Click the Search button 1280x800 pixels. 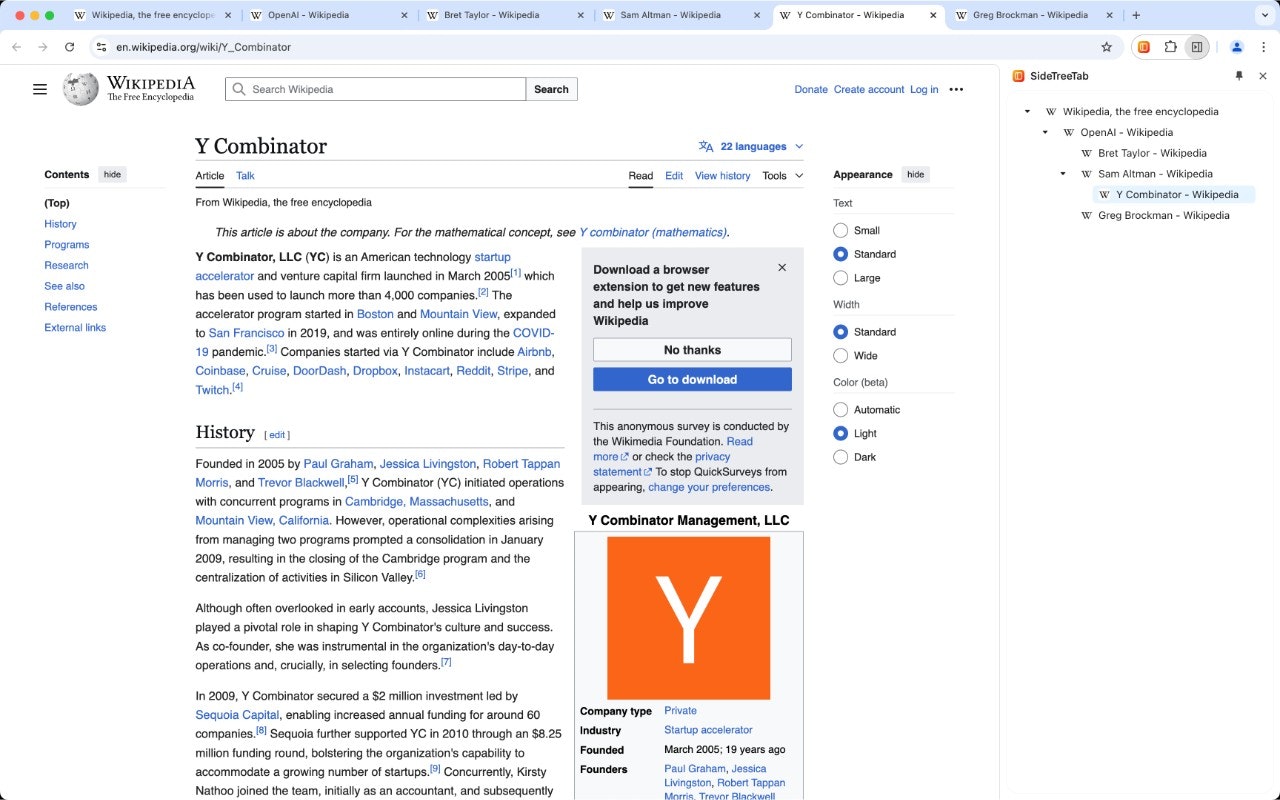551,89
